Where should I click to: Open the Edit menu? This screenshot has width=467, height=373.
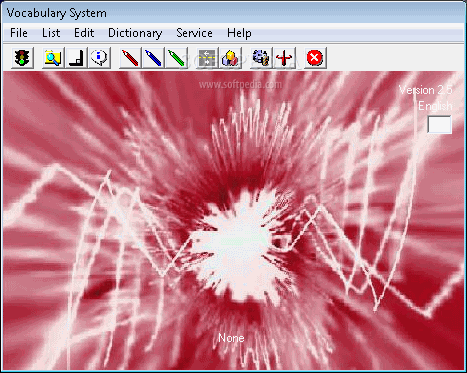(84, 33)
